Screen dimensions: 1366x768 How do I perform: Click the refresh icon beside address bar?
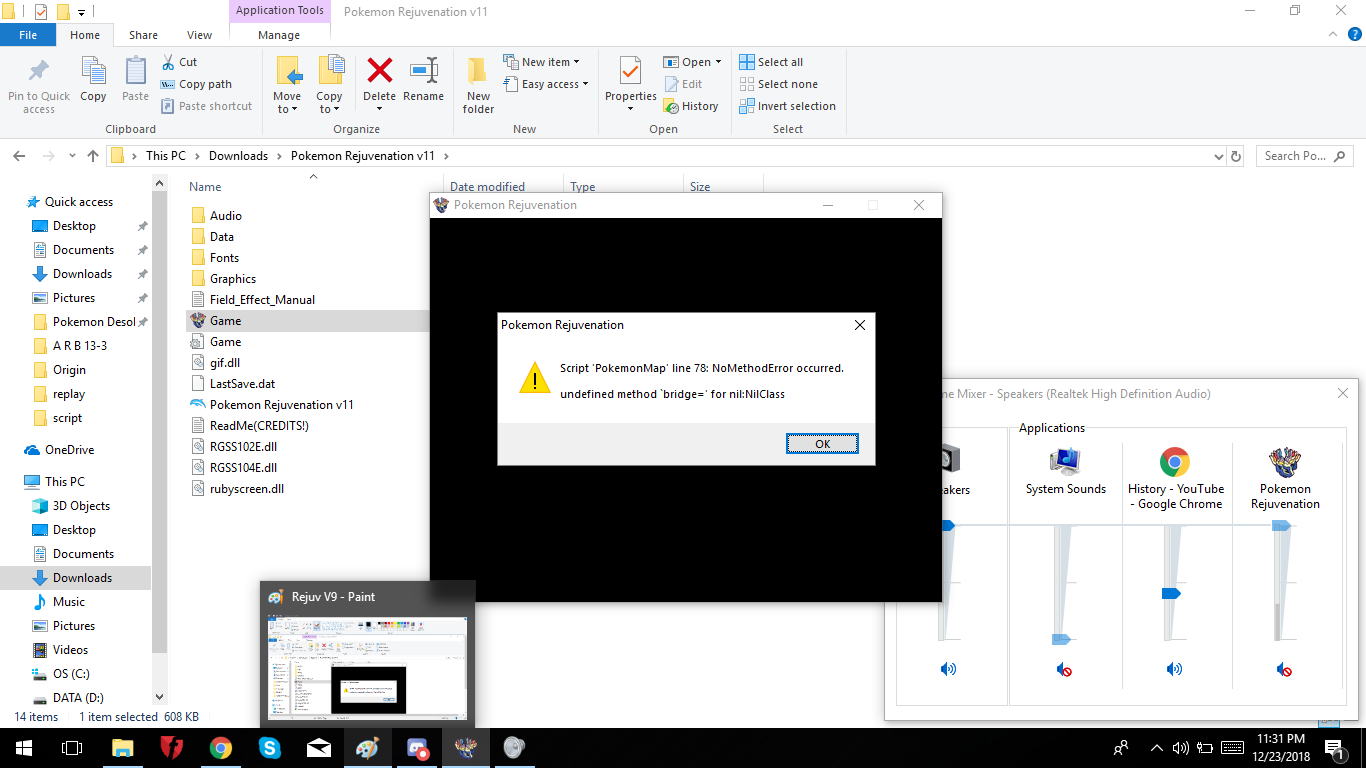(1236, 156)
